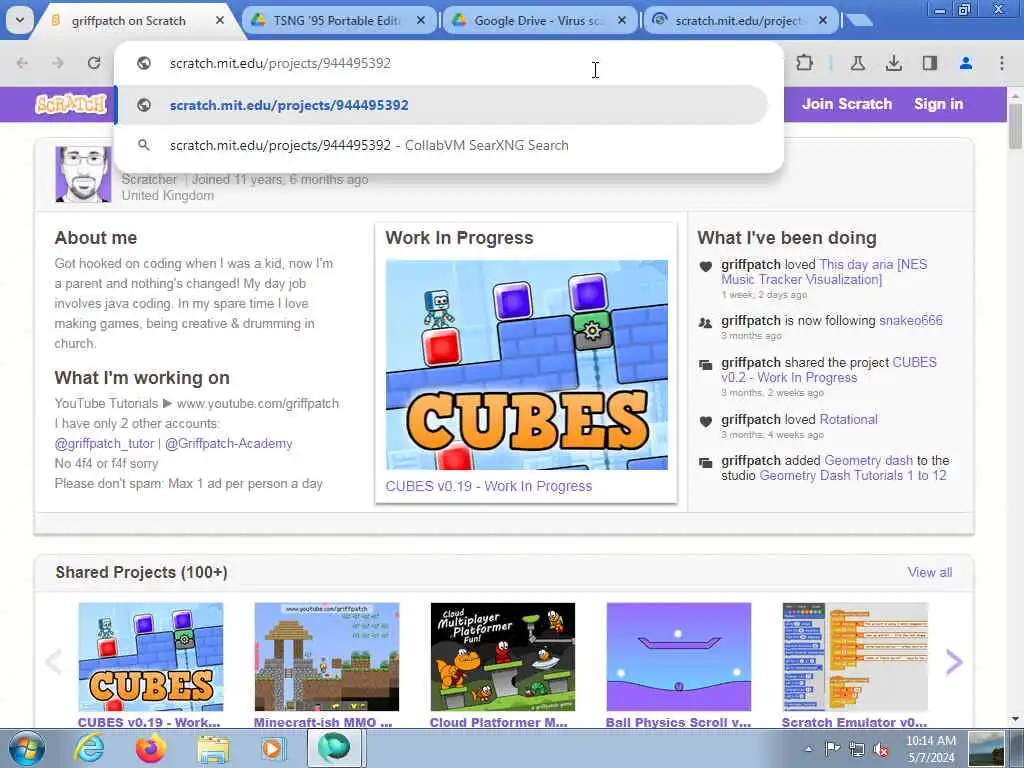1024x768 pixels.
Task: Open the CUBES featured project image
Action: [x=526, y=364]
